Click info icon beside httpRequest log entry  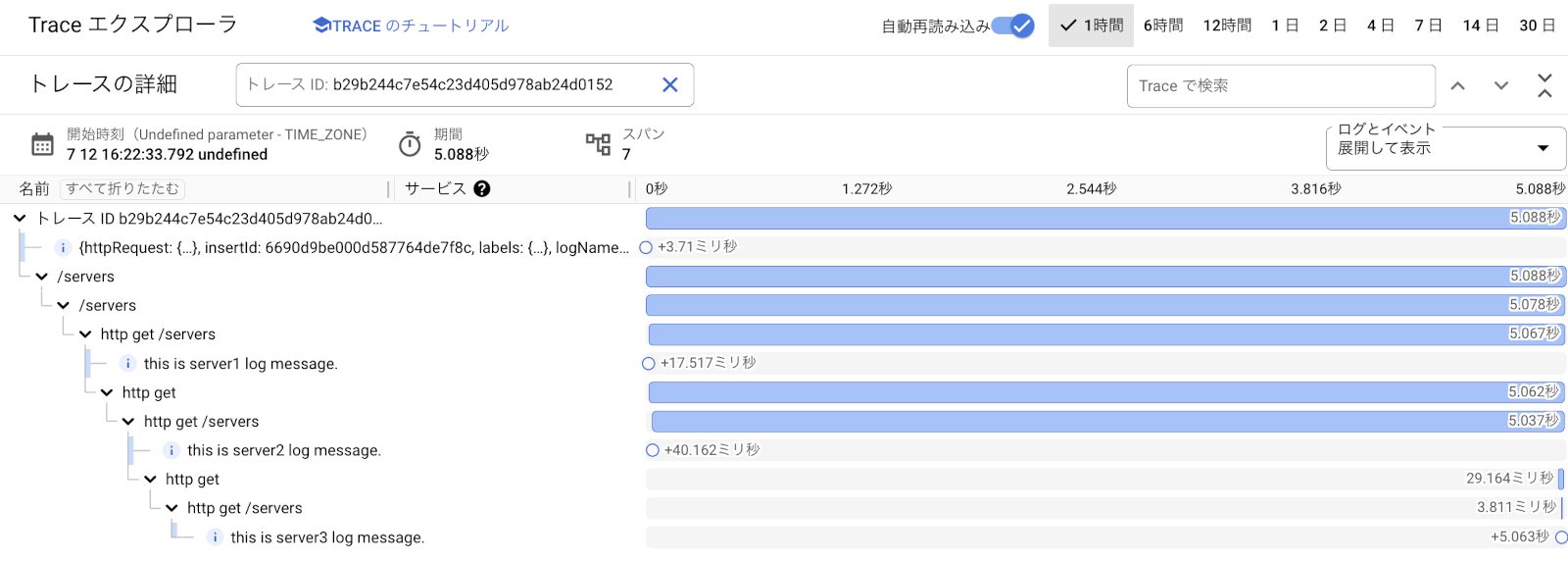pyautogui.click(x=63, y=248)
